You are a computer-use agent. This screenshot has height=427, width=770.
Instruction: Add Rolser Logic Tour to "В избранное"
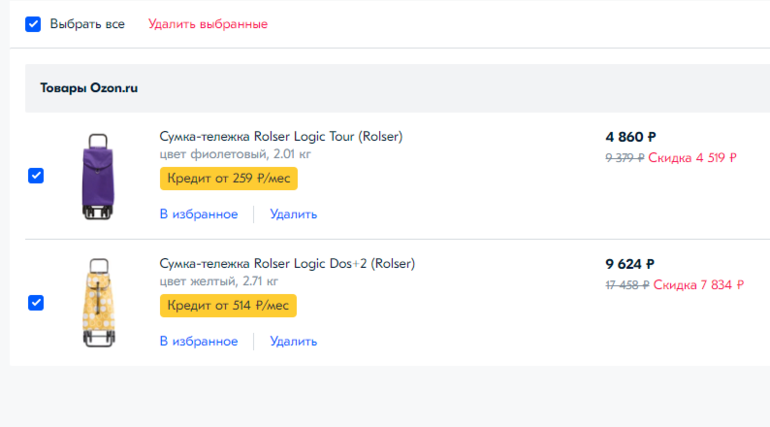click(198, 214)
